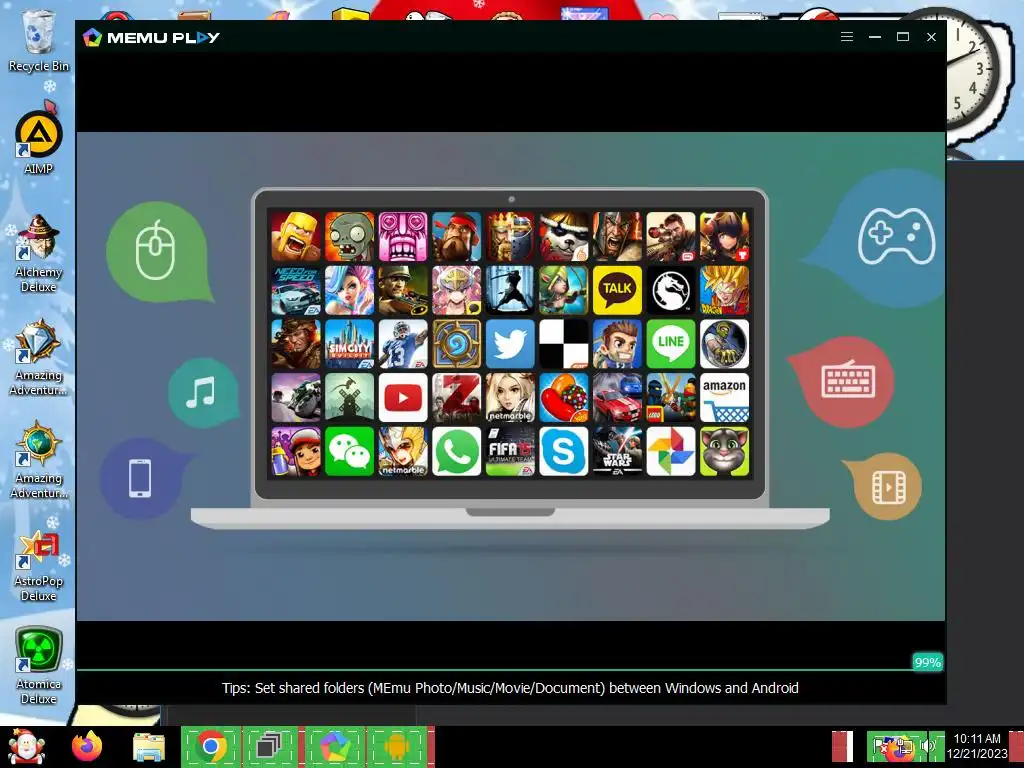Click the Need for Speed icon
This screenshot has width=1024, height=768.
pos(296,289)
